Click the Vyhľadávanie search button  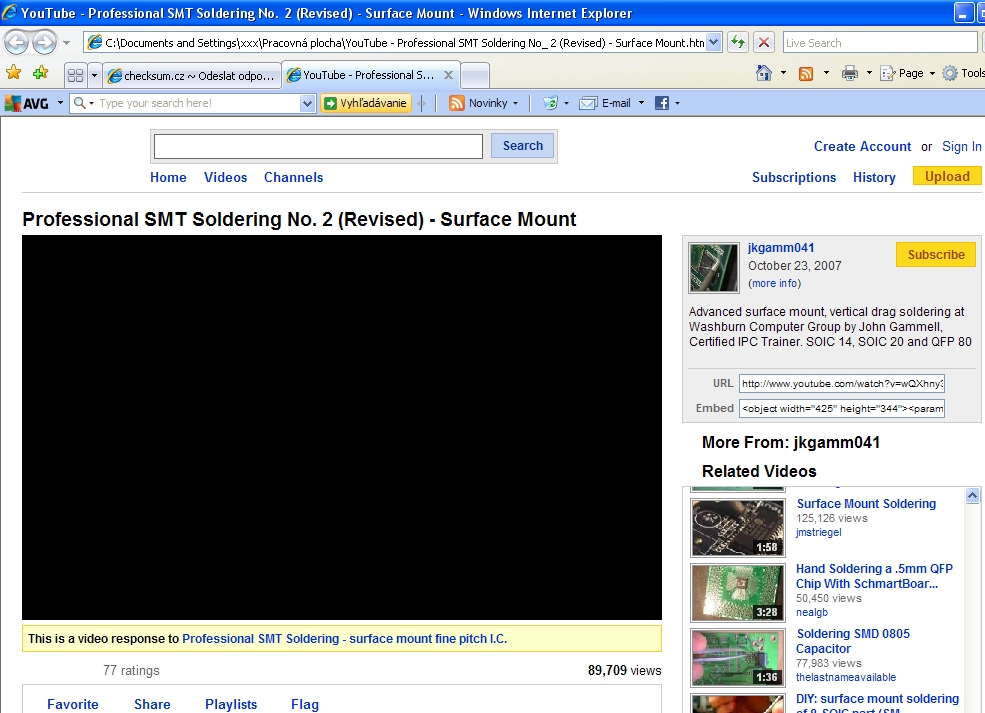366,103
